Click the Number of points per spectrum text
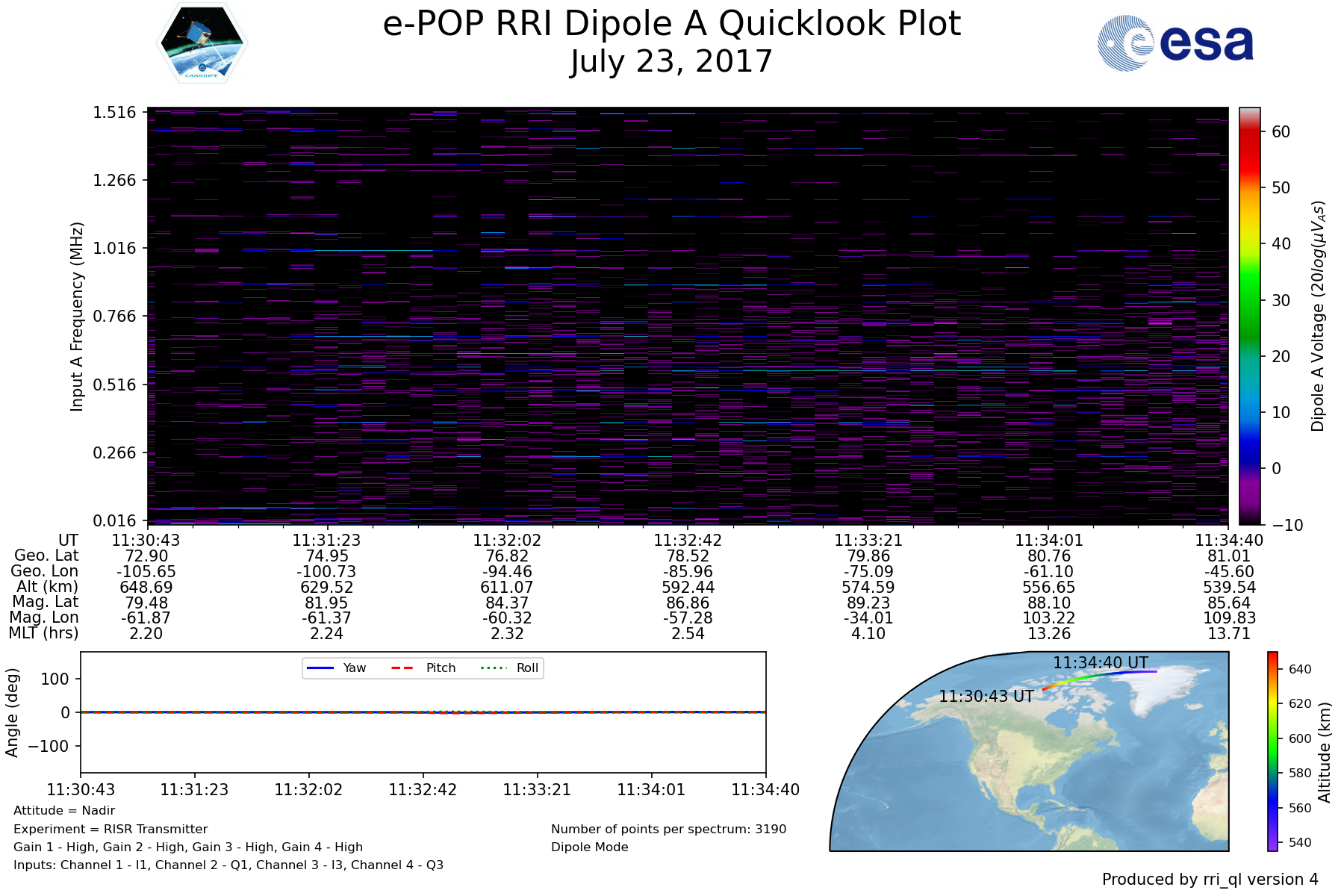 [668, 829]
